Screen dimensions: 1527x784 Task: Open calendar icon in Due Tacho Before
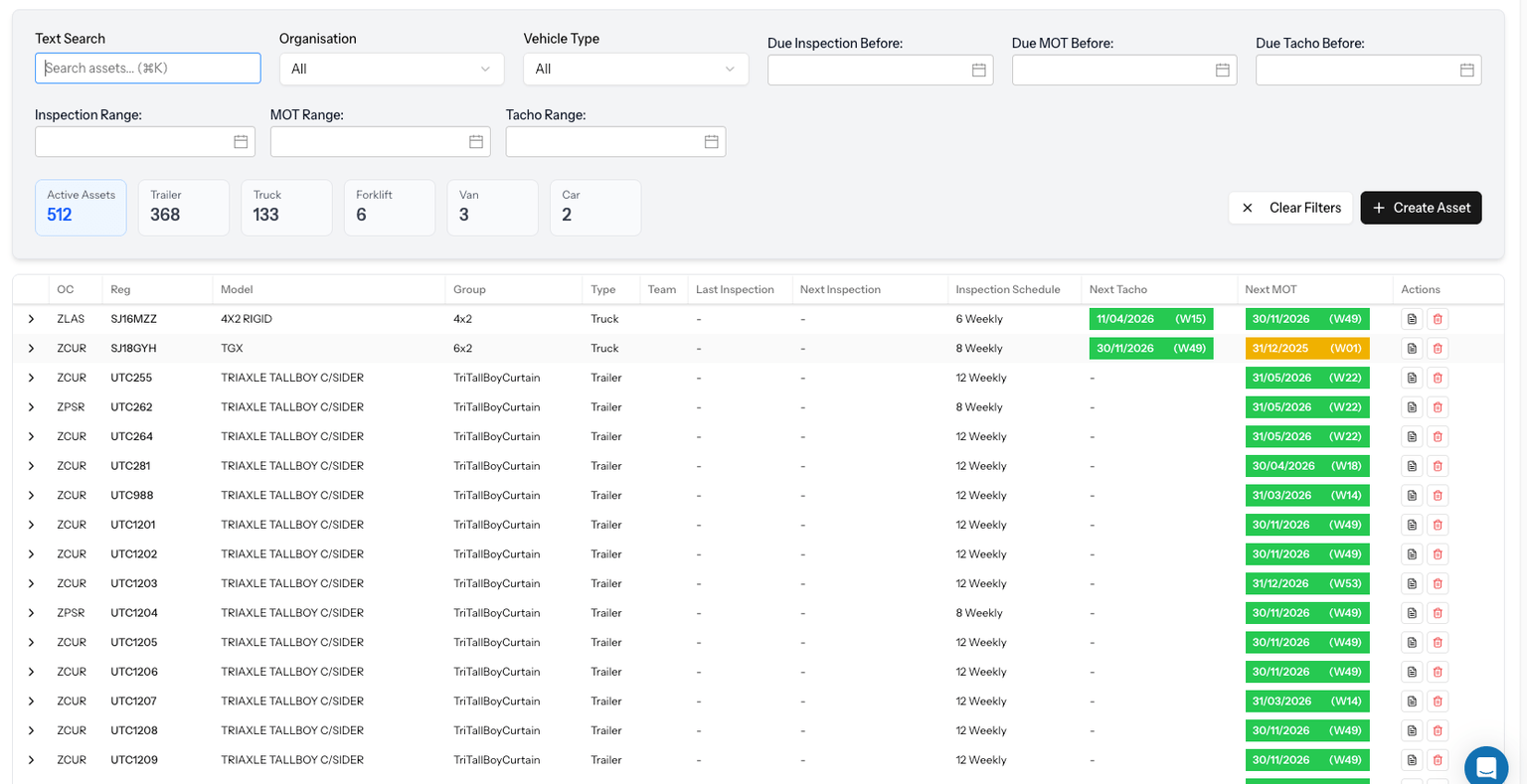coord(1466,70)
